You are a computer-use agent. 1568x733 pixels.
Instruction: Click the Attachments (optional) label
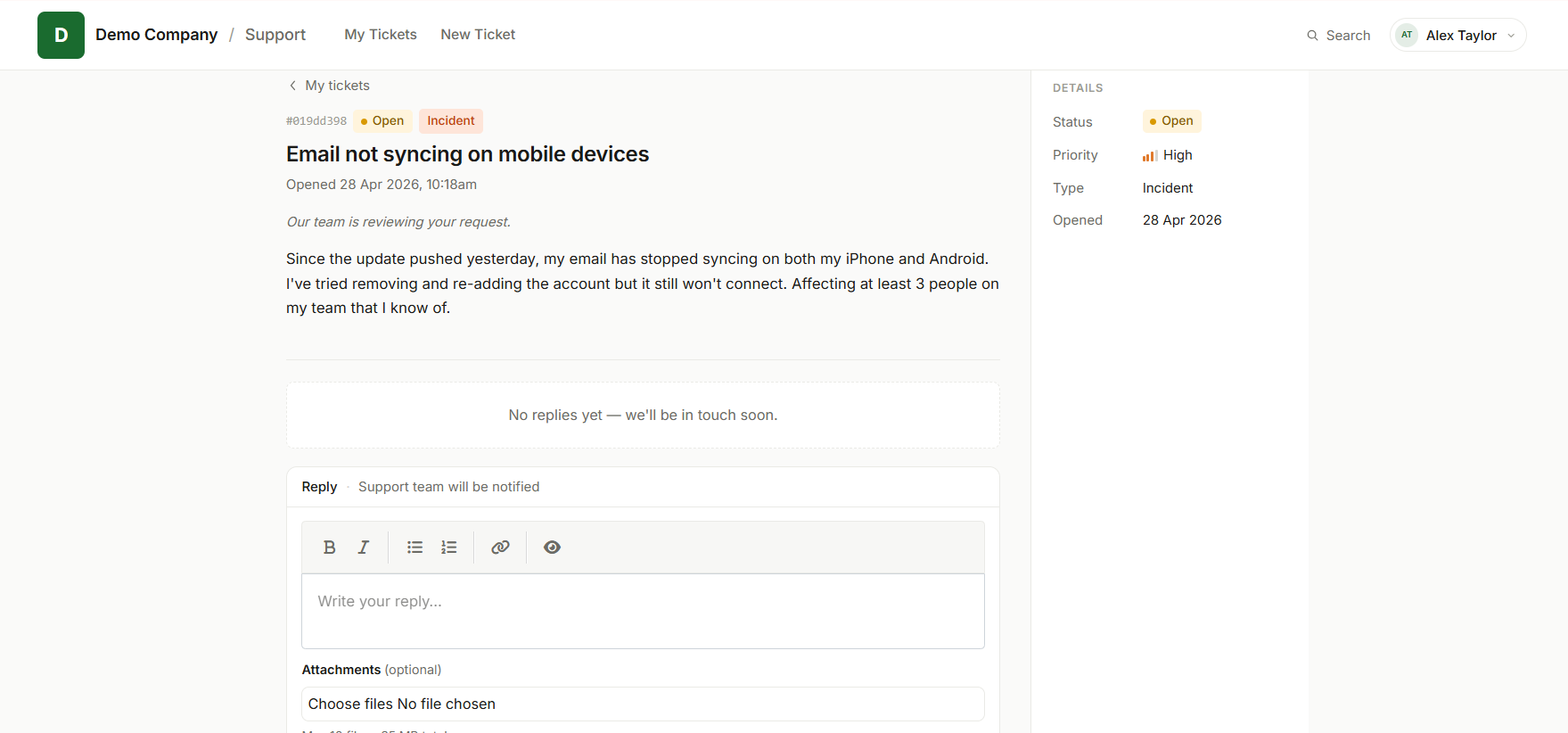(x=372, y=670)
